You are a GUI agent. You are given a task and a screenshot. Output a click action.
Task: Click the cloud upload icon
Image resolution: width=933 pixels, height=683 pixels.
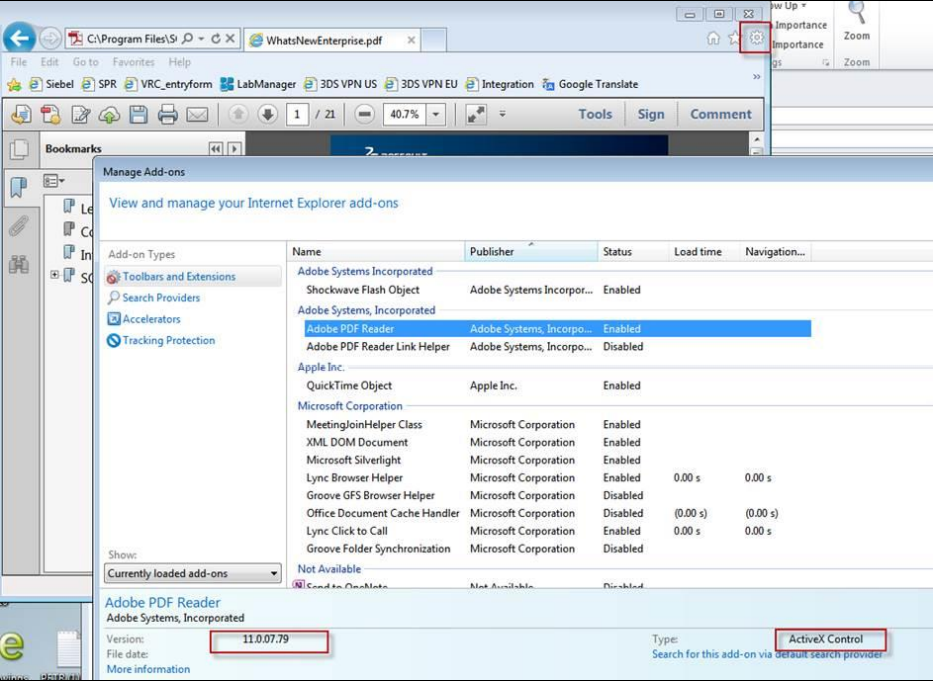click(x=109, y=114)
